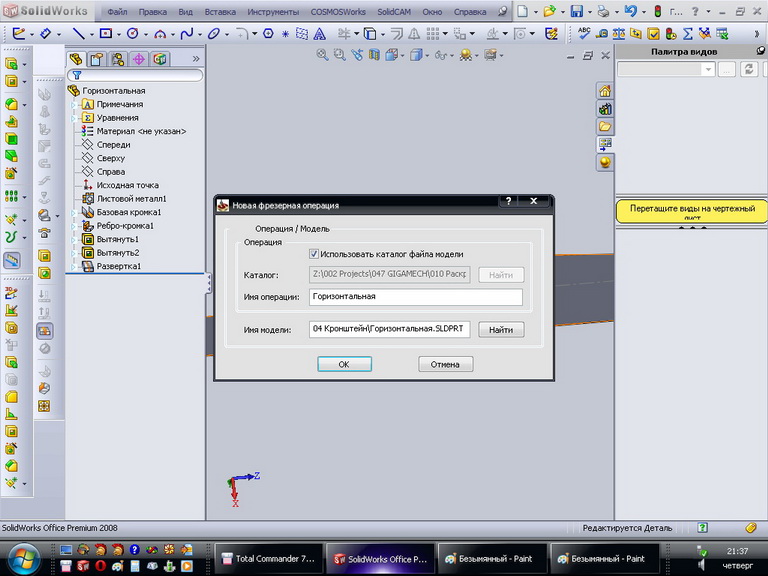This screenshot has width=768, height=576.
Task: Select Исходная точка in tree
Action: (x=127, y=186)
